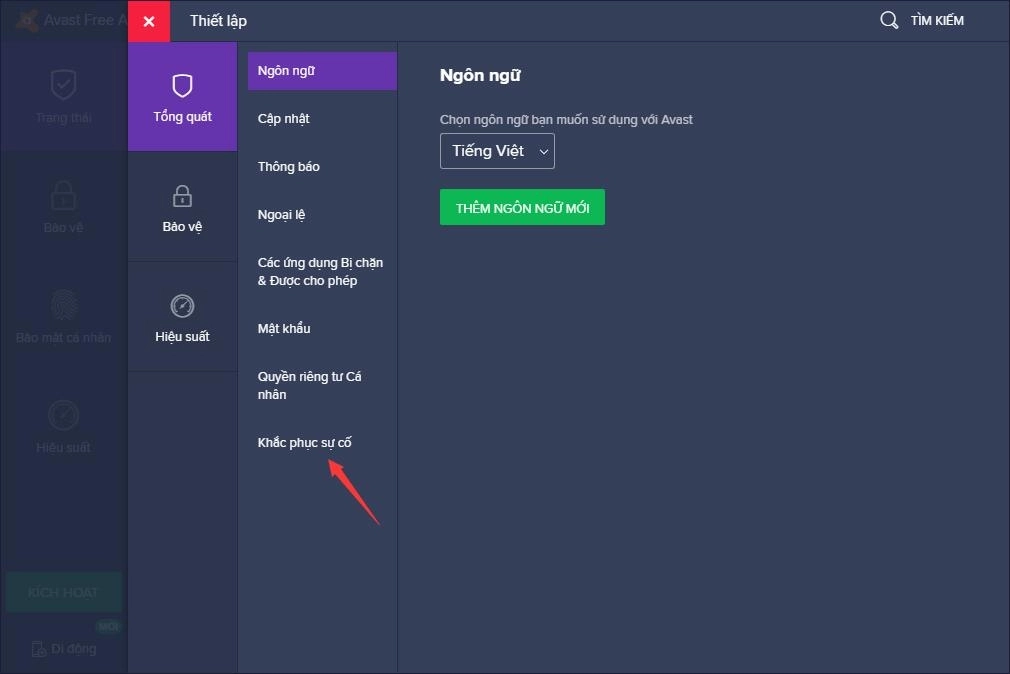Click the Di động mobile icon

[x=39, y=649]
